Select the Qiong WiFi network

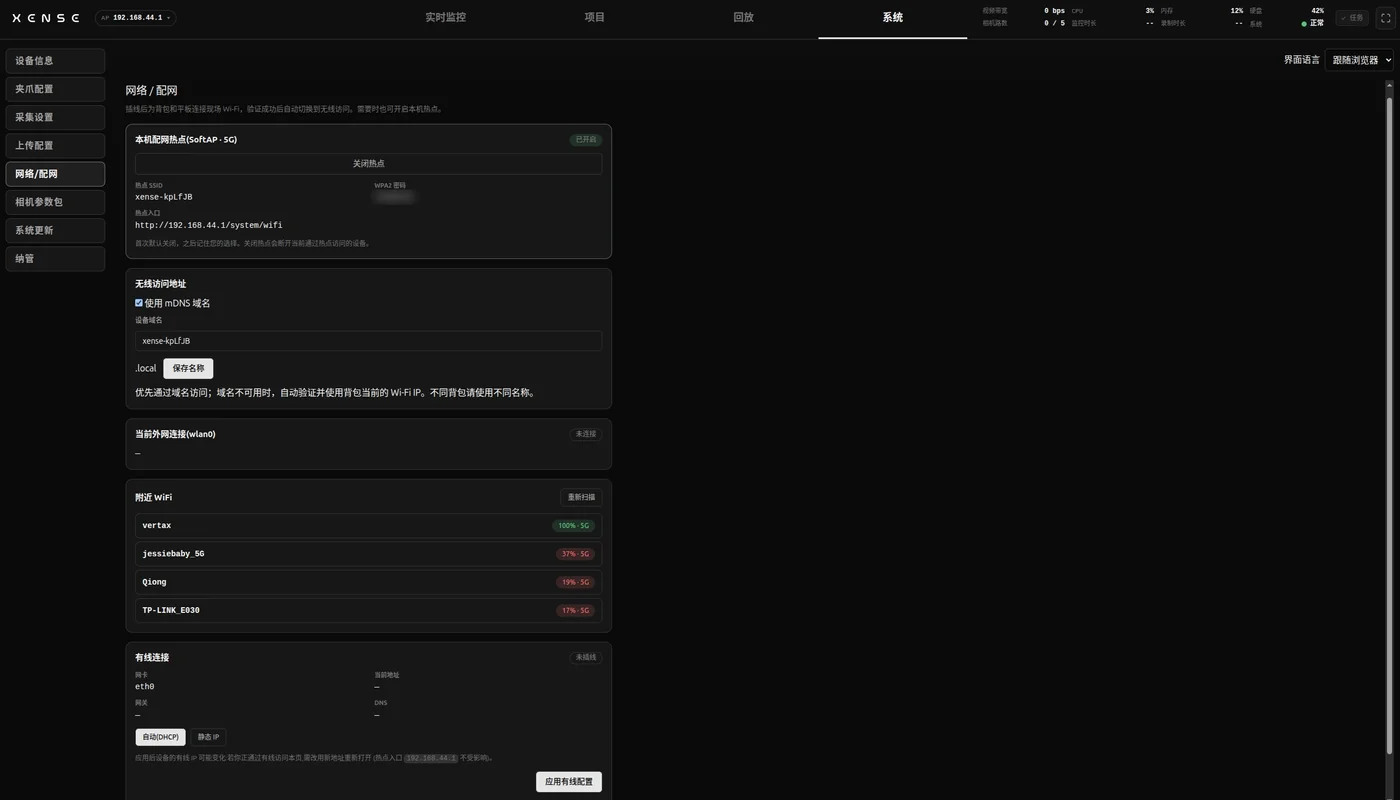pyautogui.click(x=368, y=582)
